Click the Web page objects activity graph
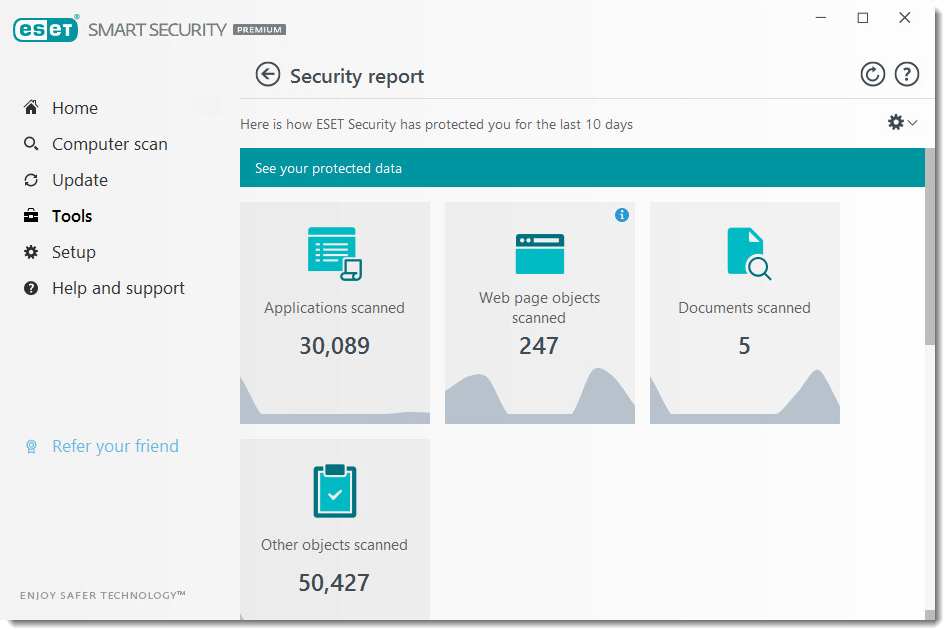The image size is (944, 629). click(x=539, y=395)
